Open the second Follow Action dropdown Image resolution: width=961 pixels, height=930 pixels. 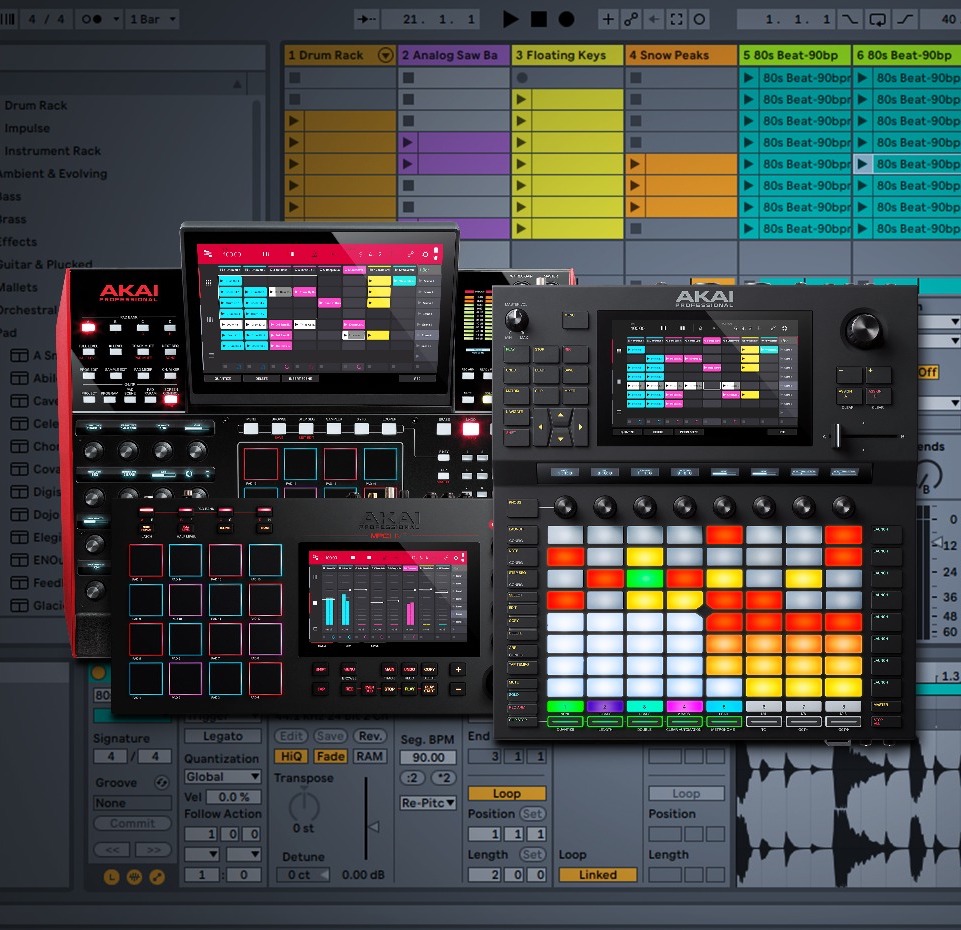click(244, 854)
